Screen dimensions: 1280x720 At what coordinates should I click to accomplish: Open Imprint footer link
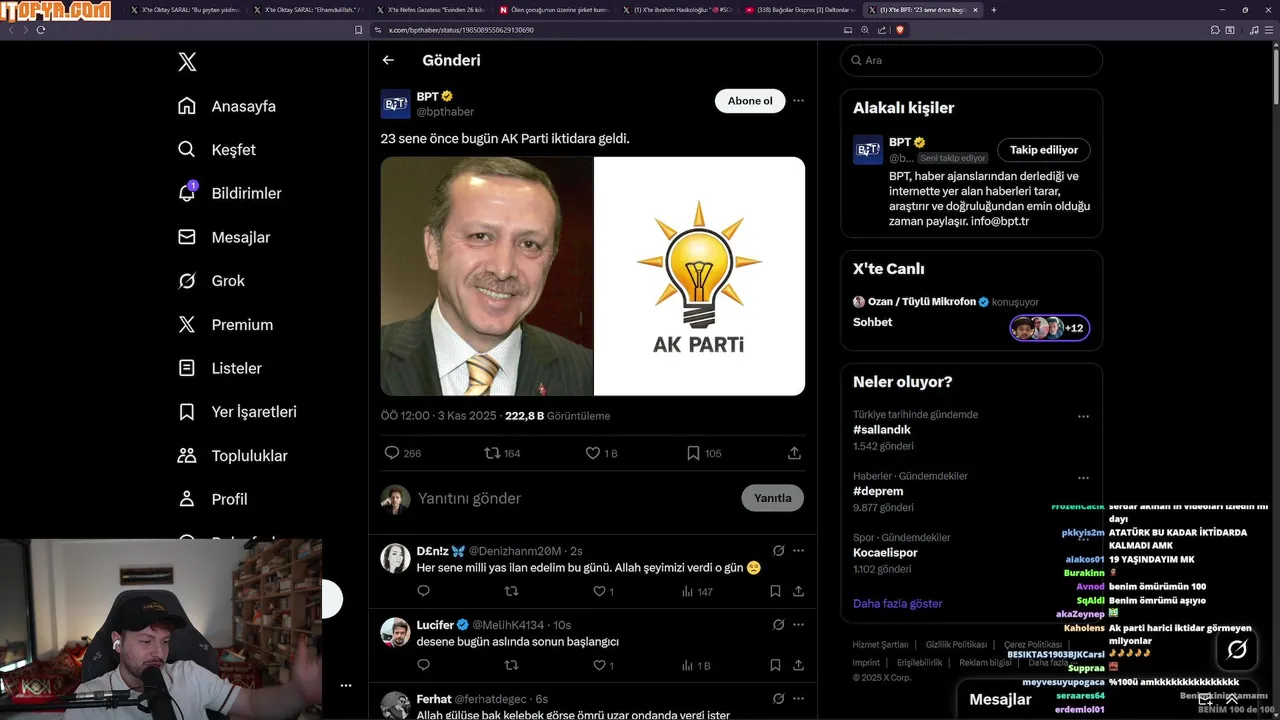[866, 663]
